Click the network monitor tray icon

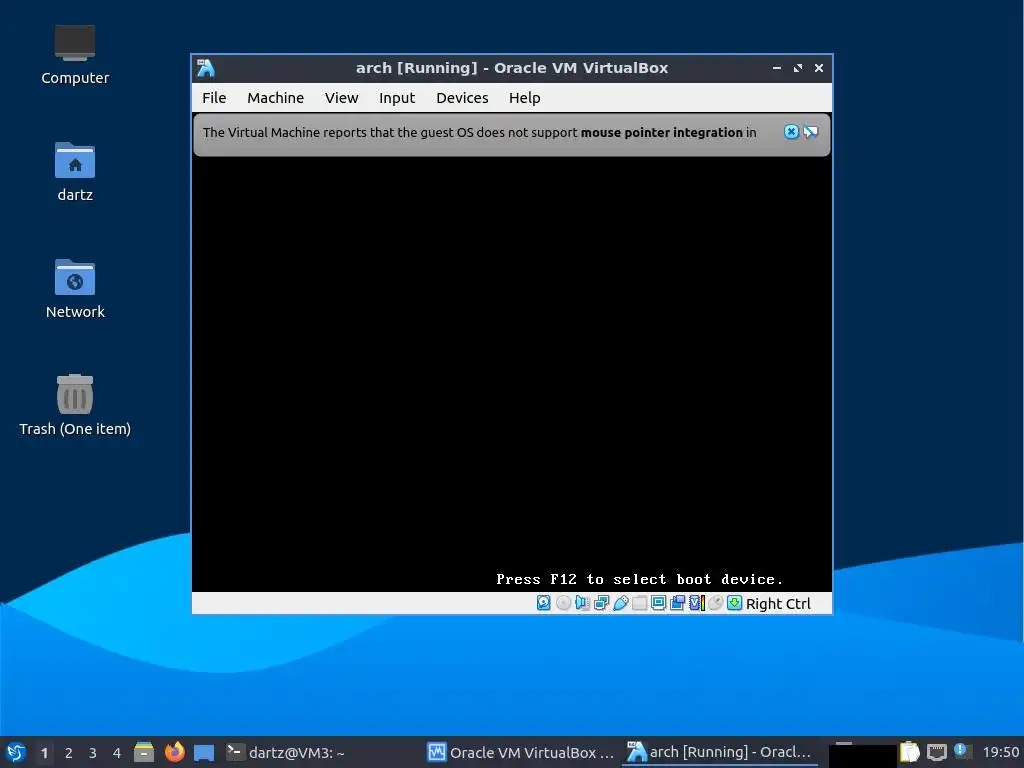point(936,752)
